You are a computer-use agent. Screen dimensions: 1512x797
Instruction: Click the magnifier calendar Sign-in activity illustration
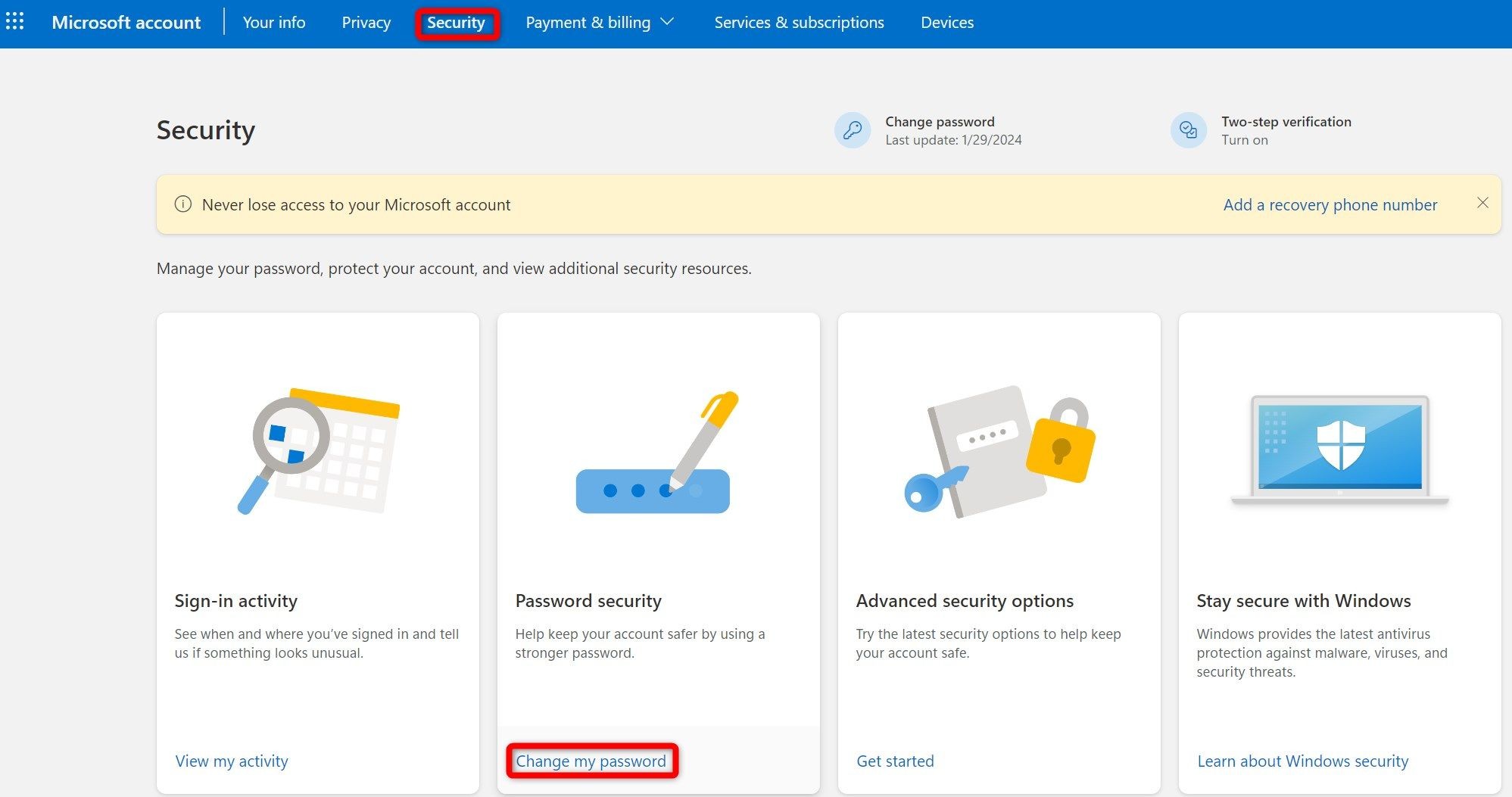tap(319, 452)
